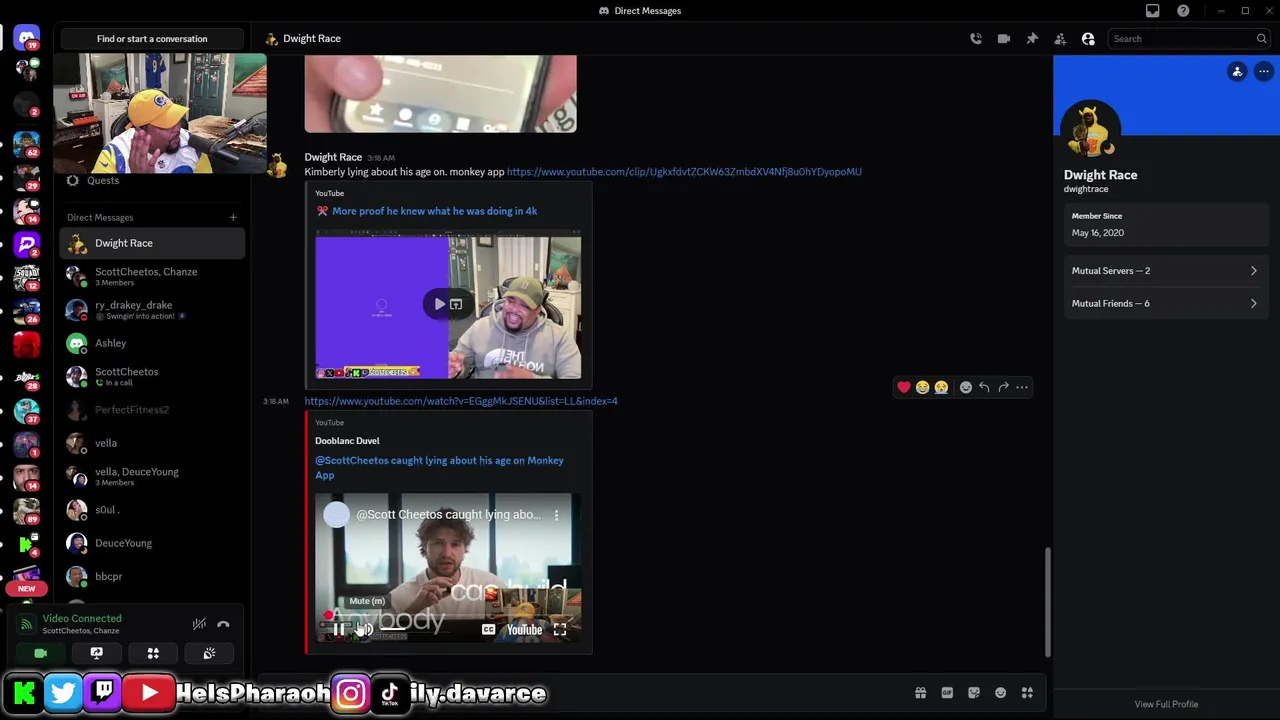Open the Discord inbox icon
This screenshot has height=720, width=1280.
(1153, 11)
